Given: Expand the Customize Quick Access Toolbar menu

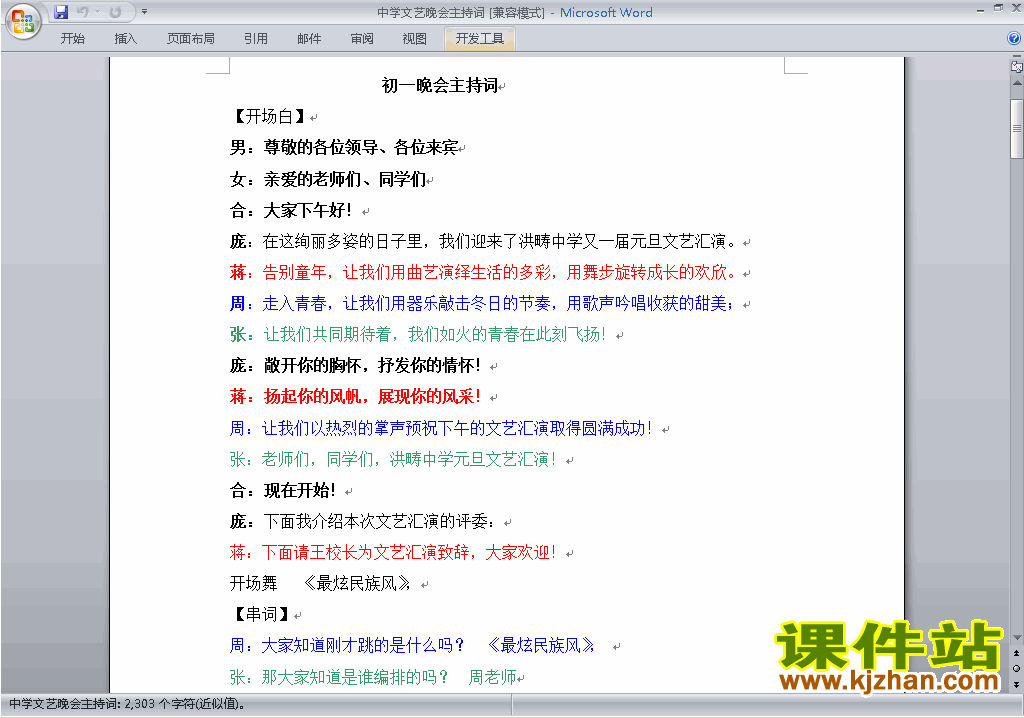Looking at the screenshot, I should pos(144,12).
